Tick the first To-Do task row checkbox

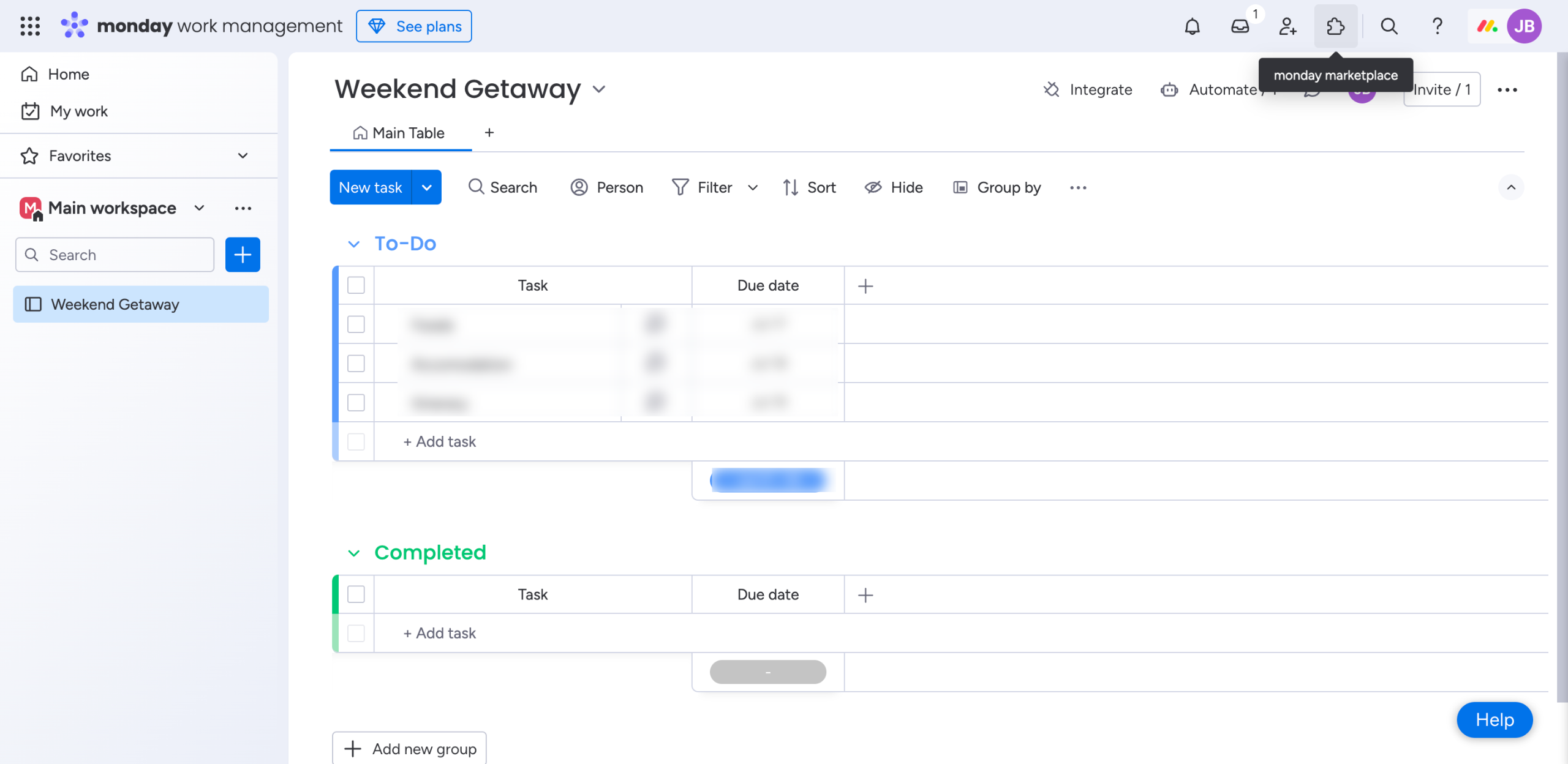click(x=356, y=324)
